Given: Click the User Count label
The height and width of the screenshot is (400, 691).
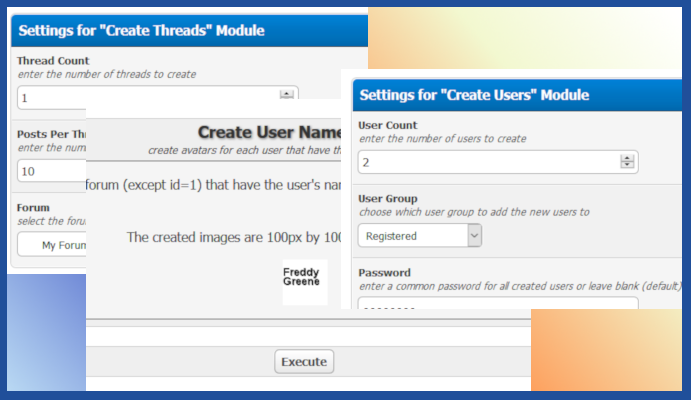Looking at the screenshot, I should pos(388,125).
